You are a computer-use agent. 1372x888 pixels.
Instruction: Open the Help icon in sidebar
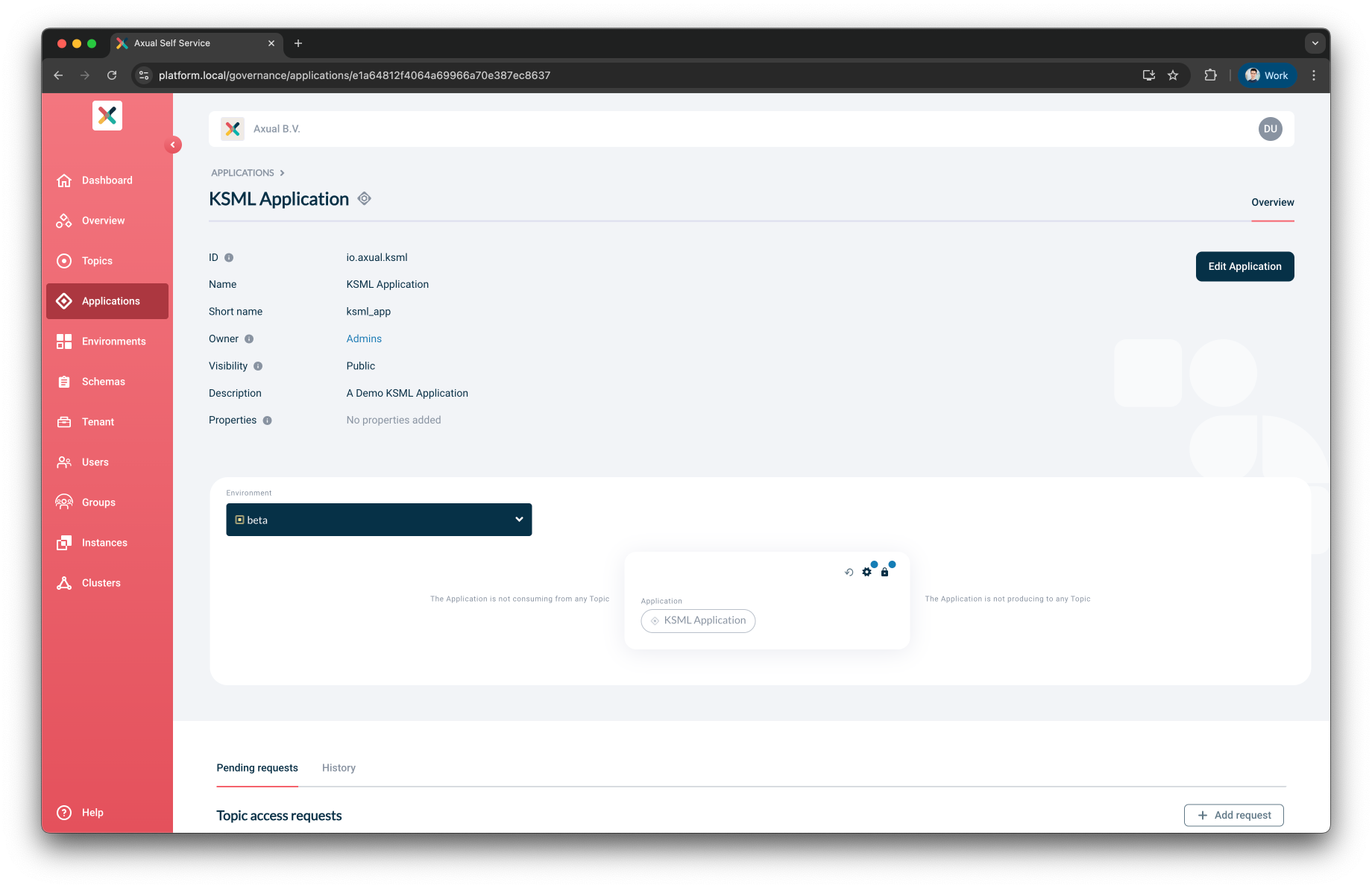65,813
